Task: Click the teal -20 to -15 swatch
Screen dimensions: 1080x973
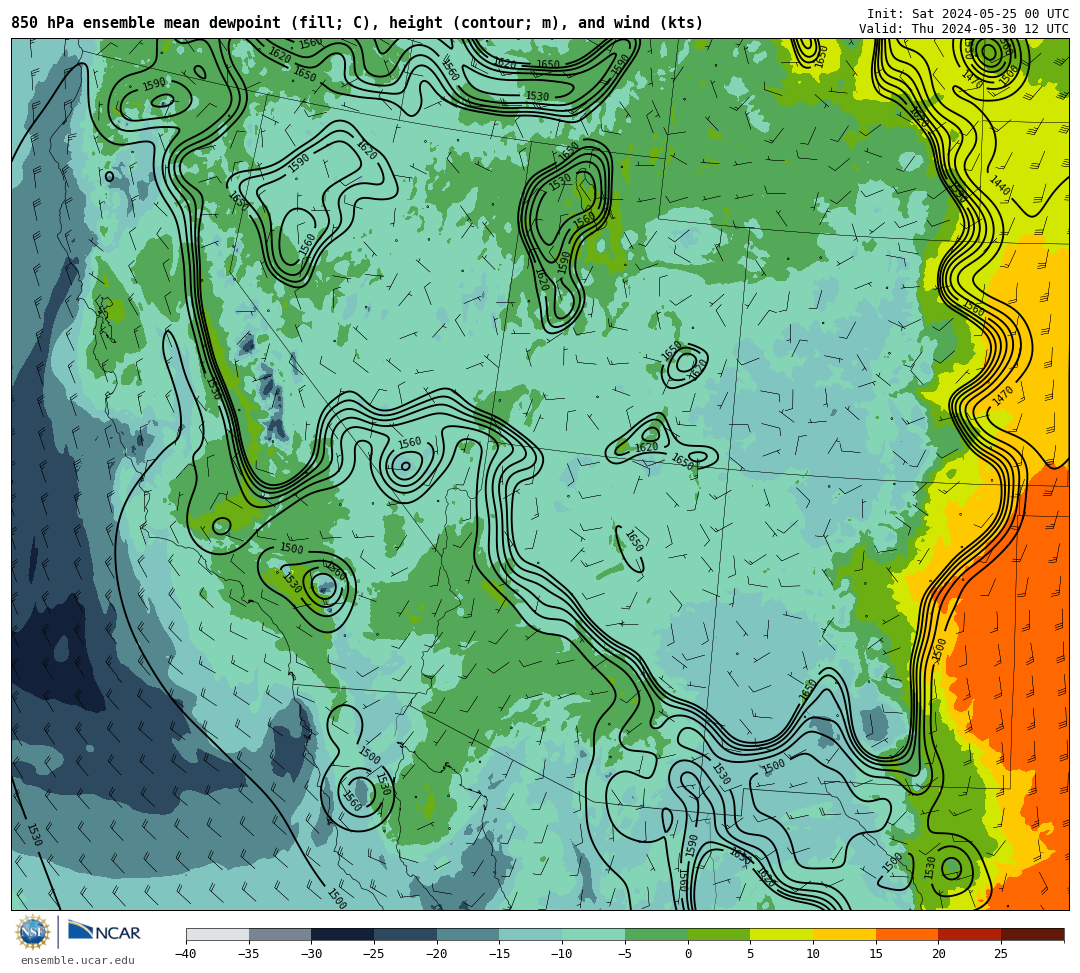Action: click(x=468, y=934)
